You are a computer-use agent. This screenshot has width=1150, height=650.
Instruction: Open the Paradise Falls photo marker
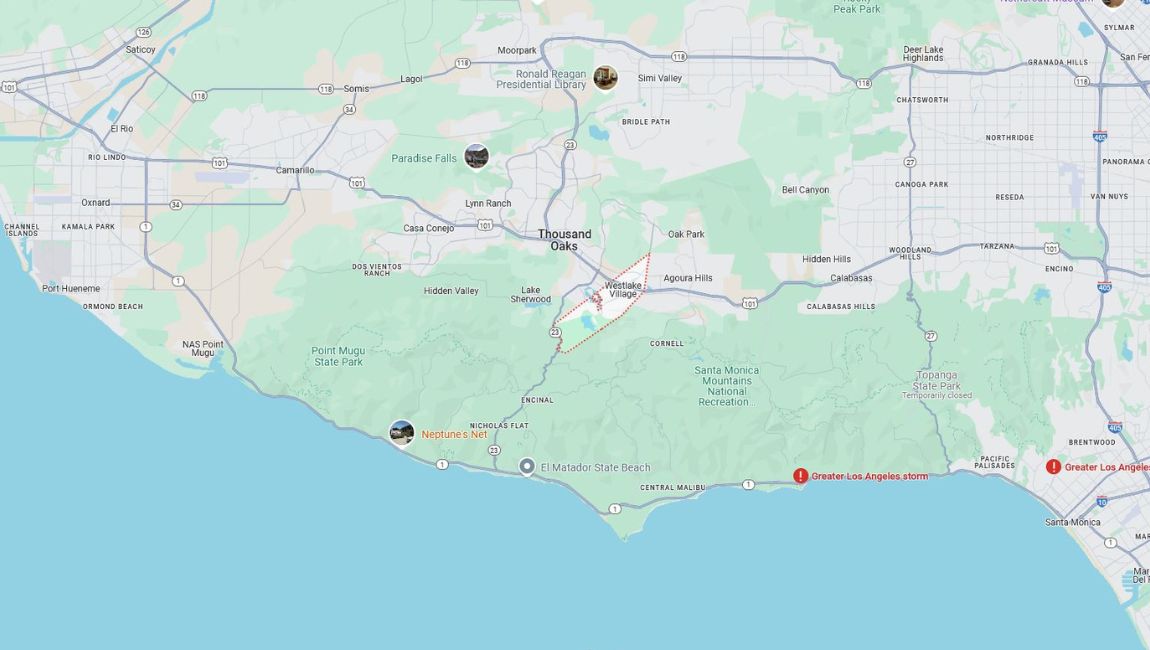tap(477, 156)
